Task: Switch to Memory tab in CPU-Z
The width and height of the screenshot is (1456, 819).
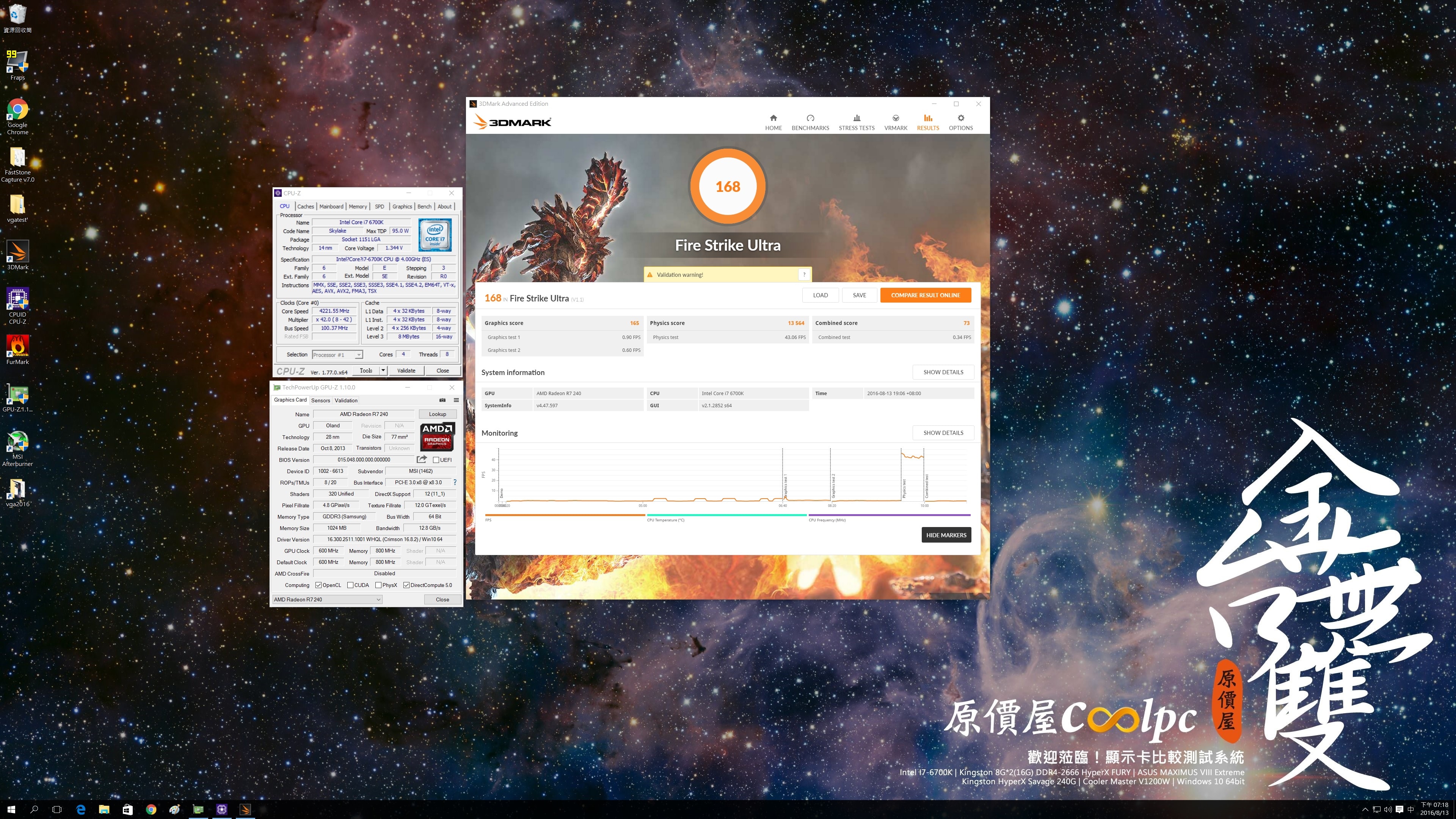Action: [x=358, y=206]
